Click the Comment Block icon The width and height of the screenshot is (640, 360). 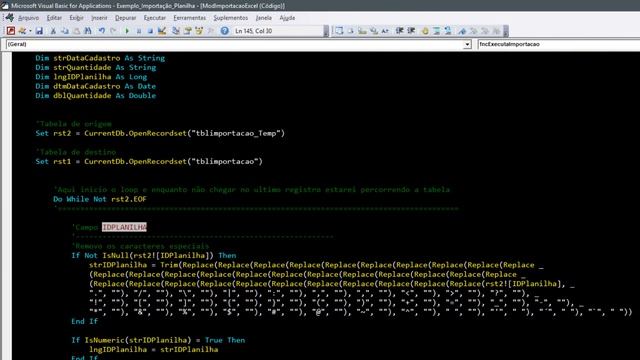436,31
